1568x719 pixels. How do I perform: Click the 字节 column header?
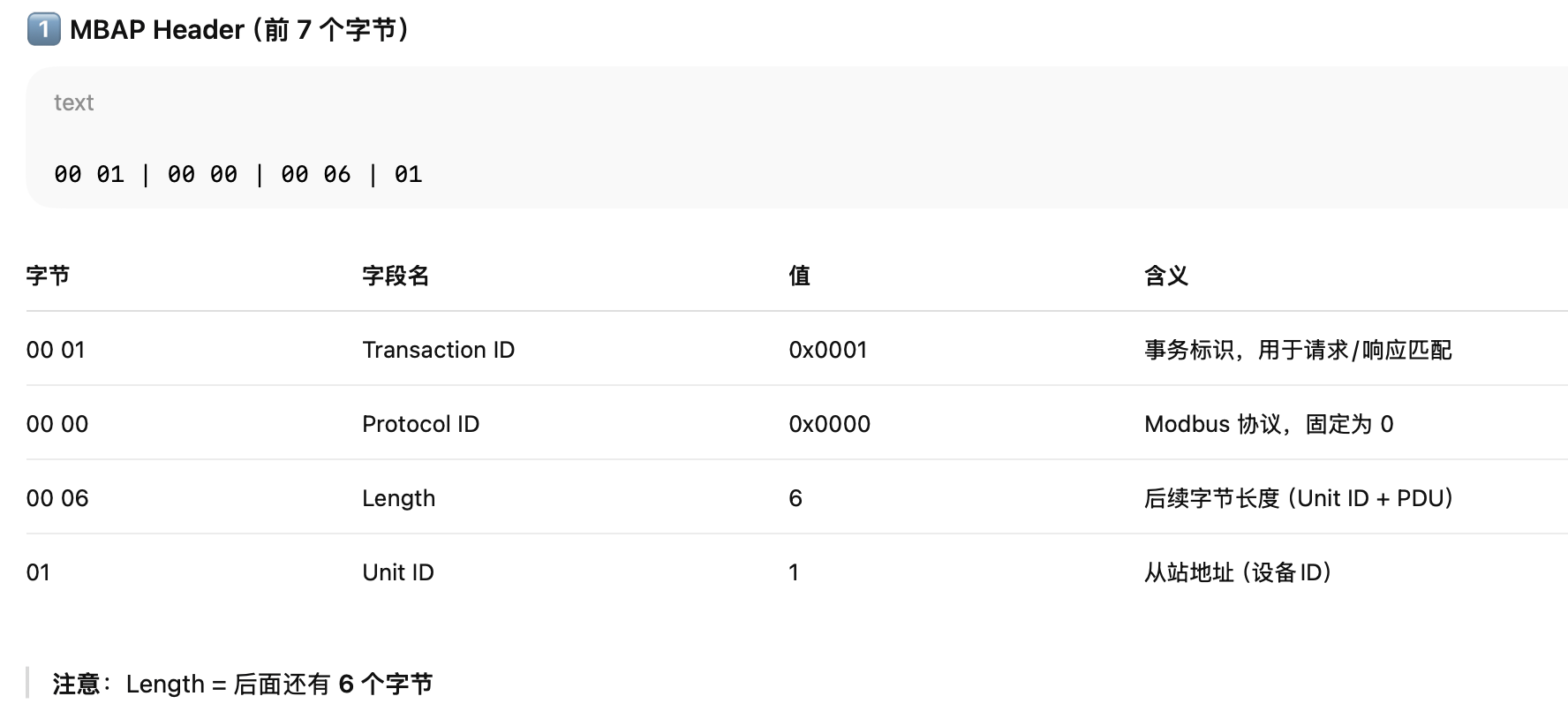48,276
